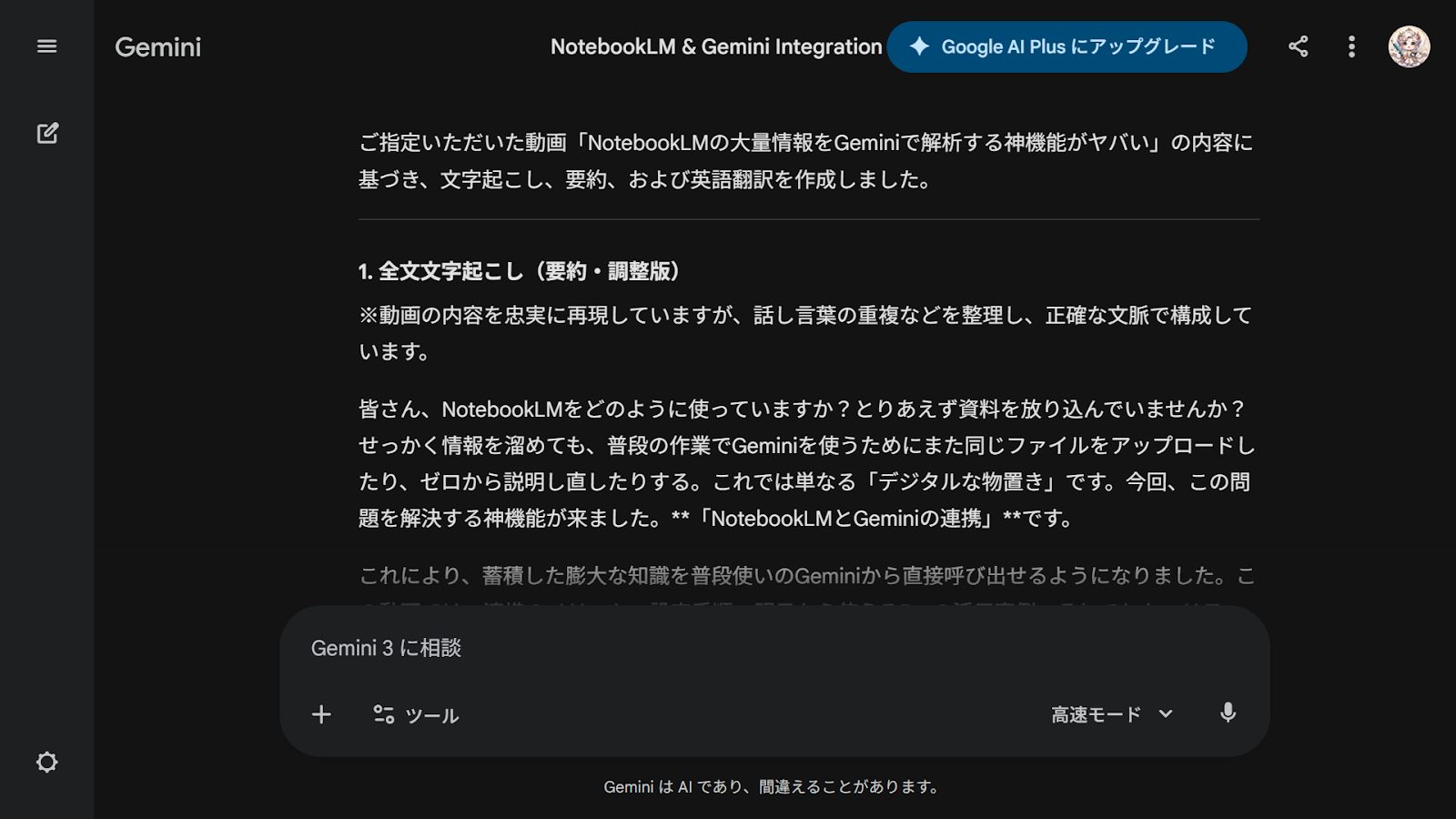This screenshot has height=819, width=1456.
Task: Click the share conversation icon
Action: 1298,46
